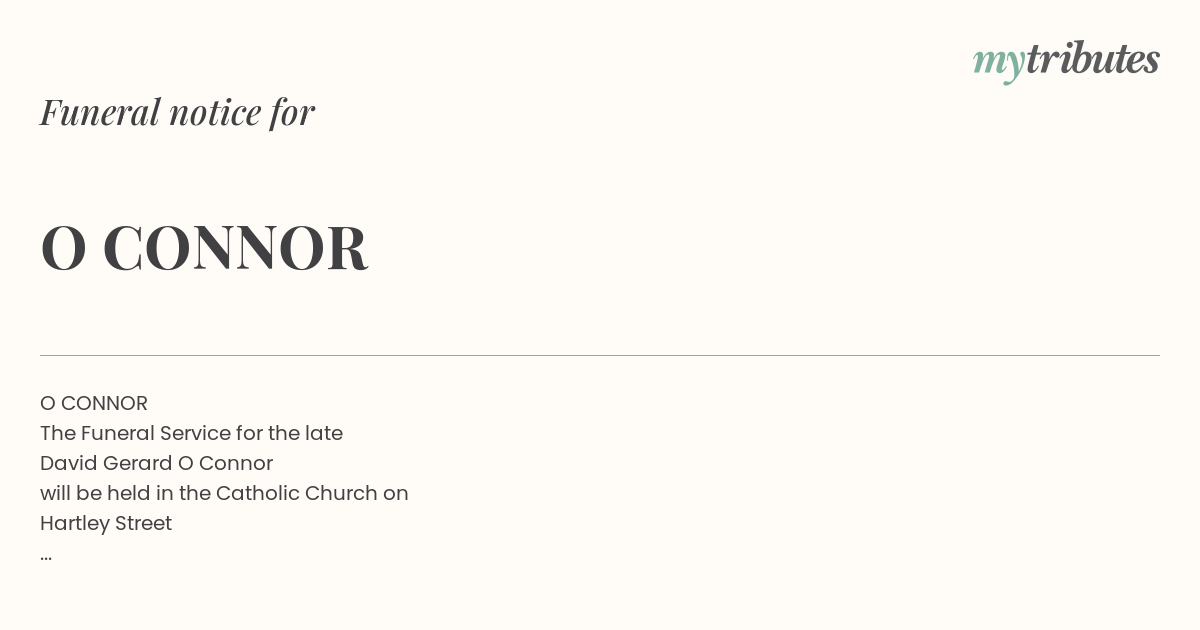The image size is (1200, 630).
Task: Click the "tributes" part of the logo
Action: [x=1093, y=59]
